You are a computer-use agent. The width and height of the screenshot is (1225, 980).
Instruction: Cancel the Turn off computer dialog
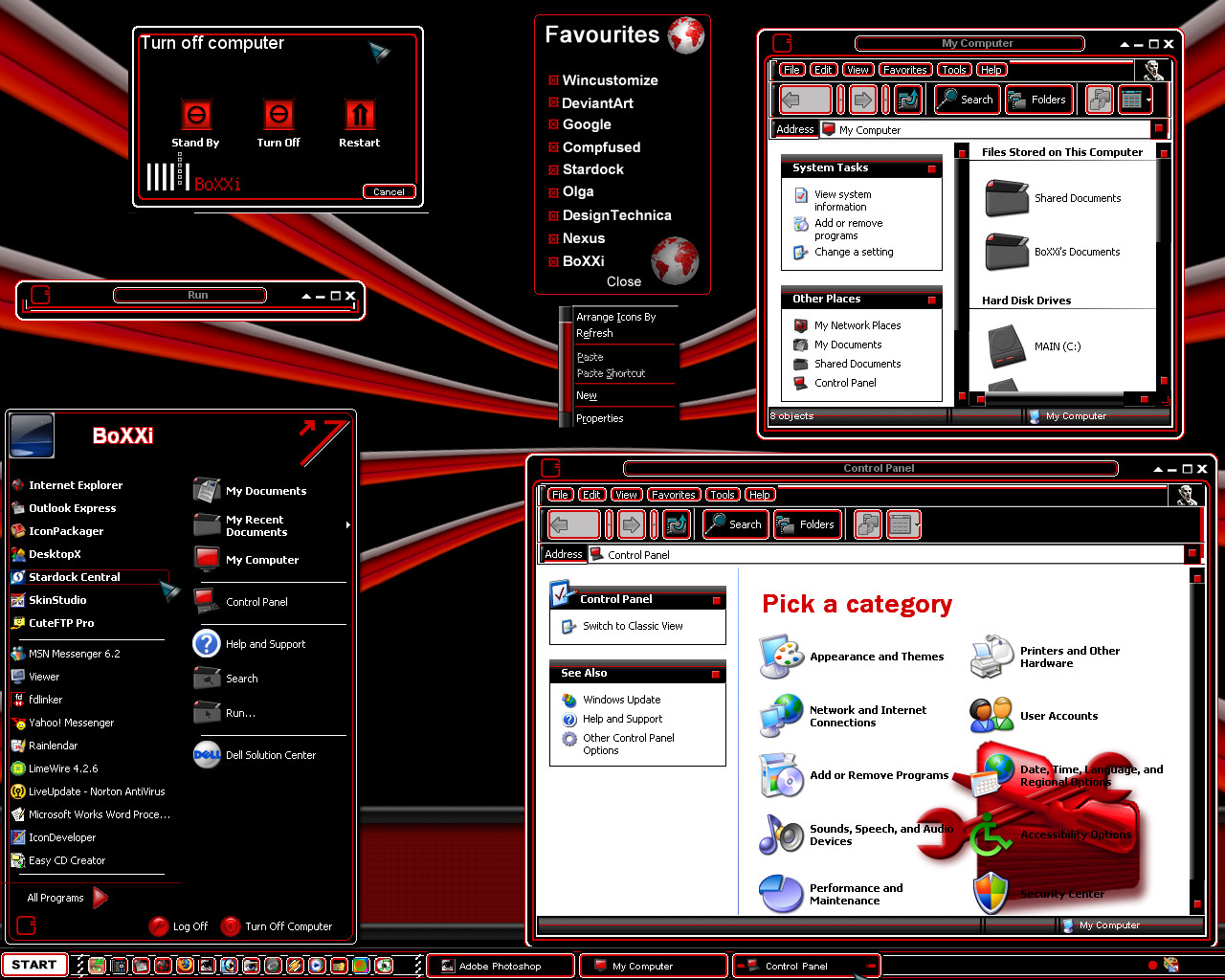(389, 191)
